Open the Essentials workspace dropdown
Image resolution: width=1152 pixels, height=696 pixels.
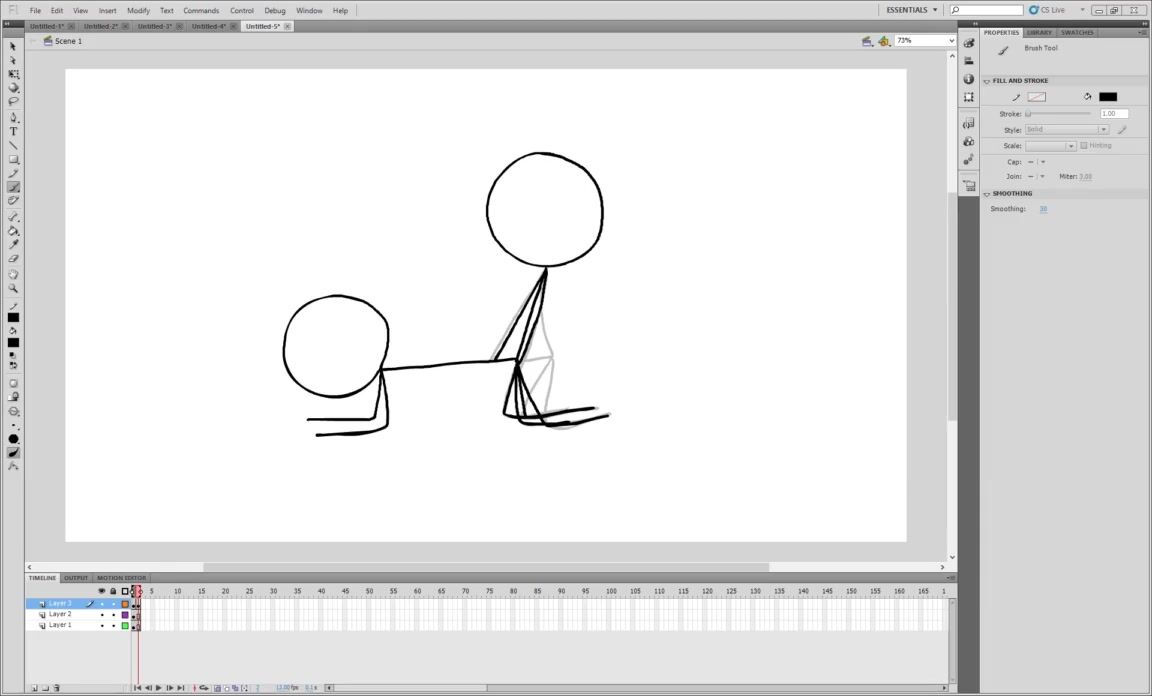(912, 10)
